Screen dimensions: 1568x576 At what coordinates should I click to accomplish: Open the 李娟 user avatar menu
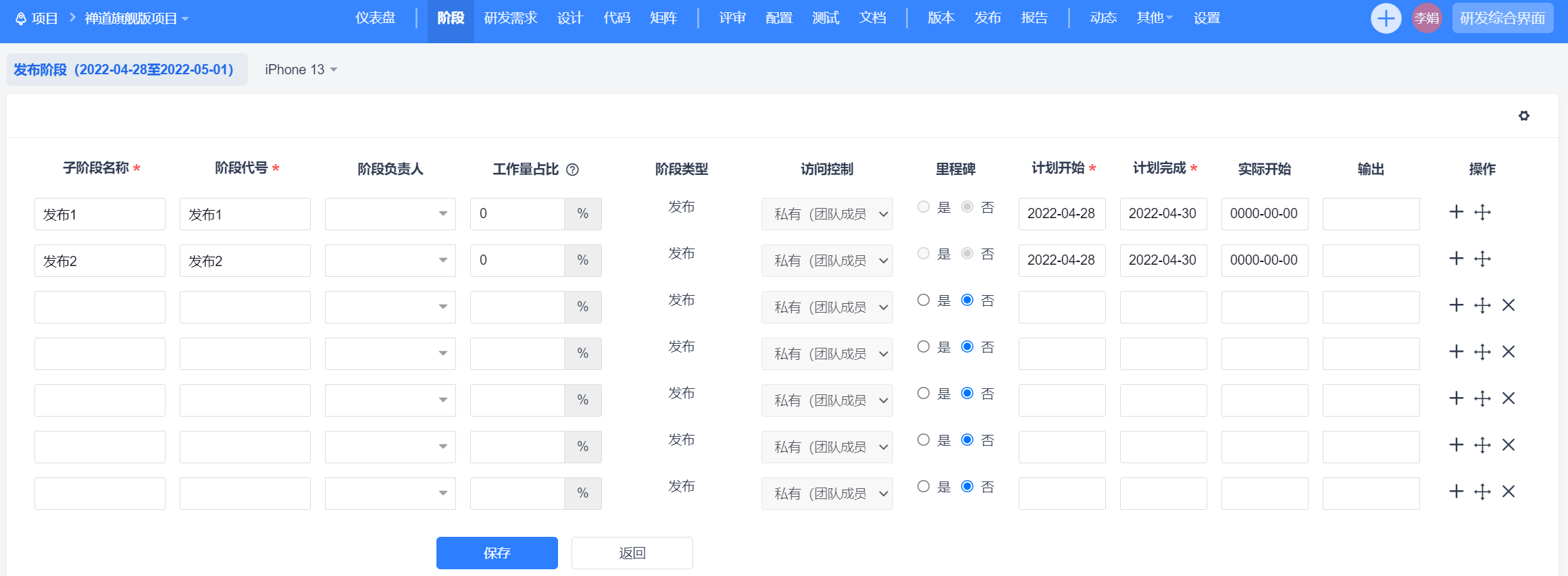[1426, 18]
